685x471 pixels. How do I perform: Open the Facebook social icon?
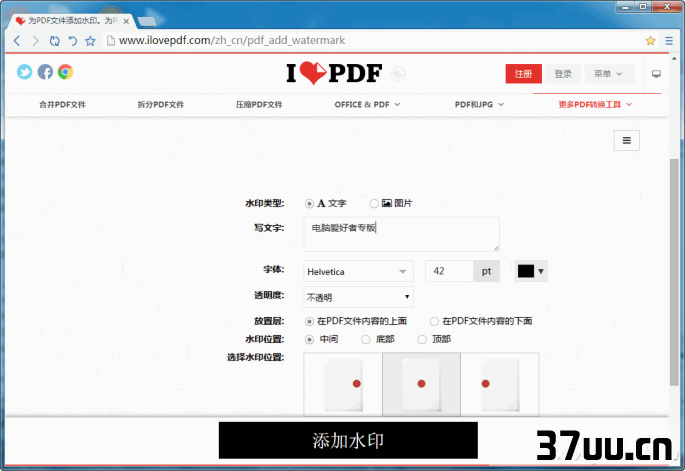click(x=45, y=72)
